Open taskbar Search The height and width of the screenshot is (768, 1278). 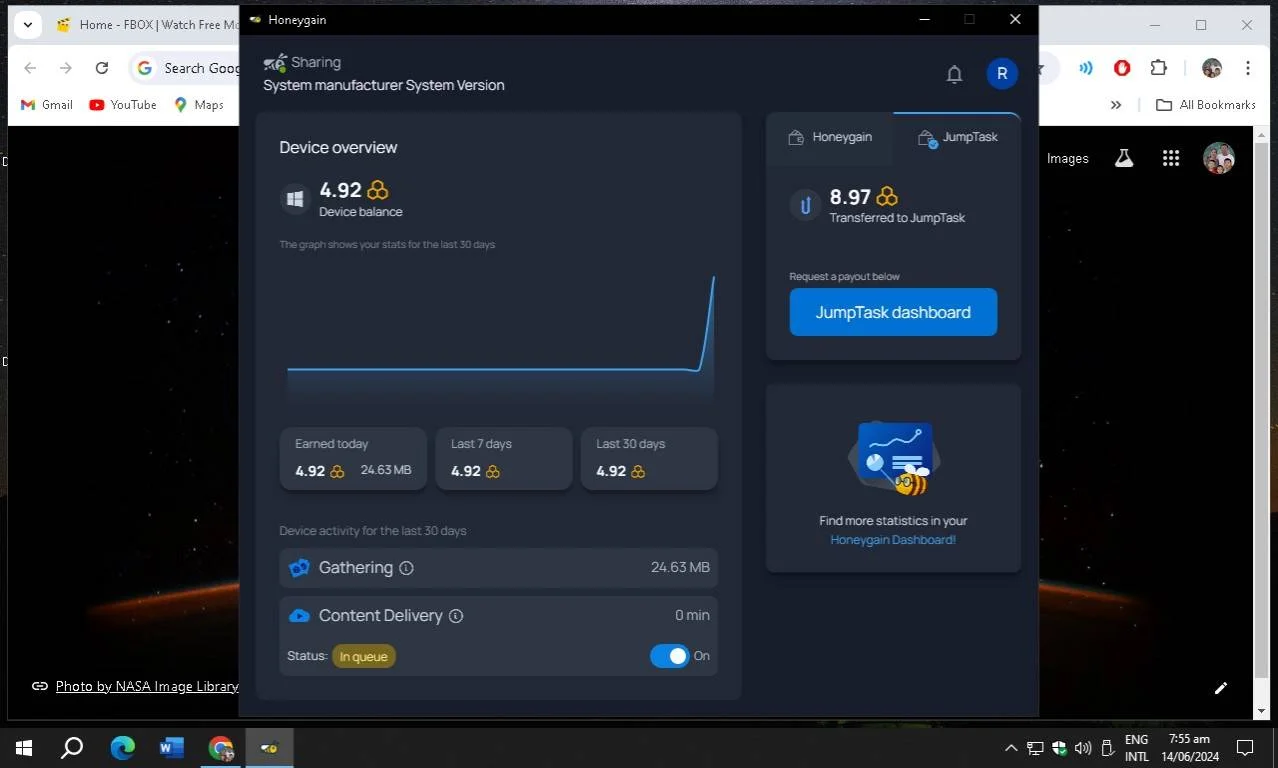(x=72, y=748)
